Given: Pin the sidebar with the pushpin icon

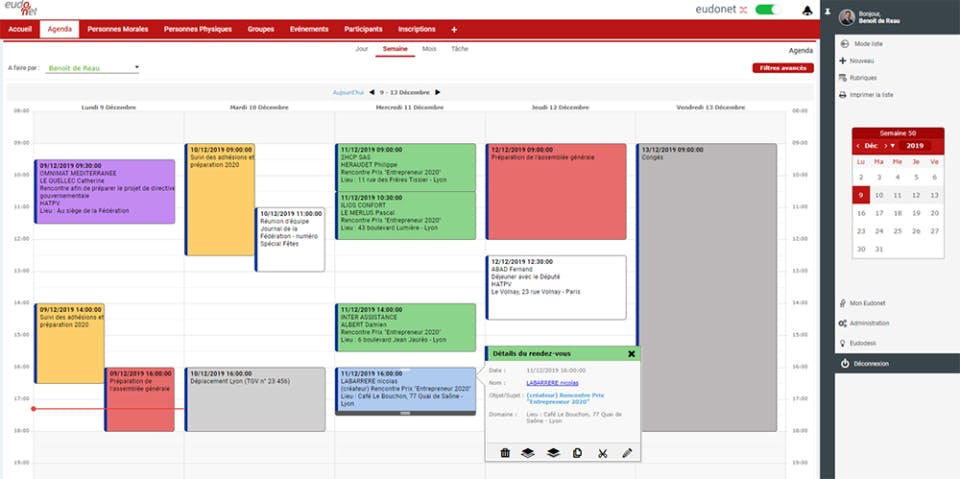Looking at the screenshot, I should click(828, 12).
